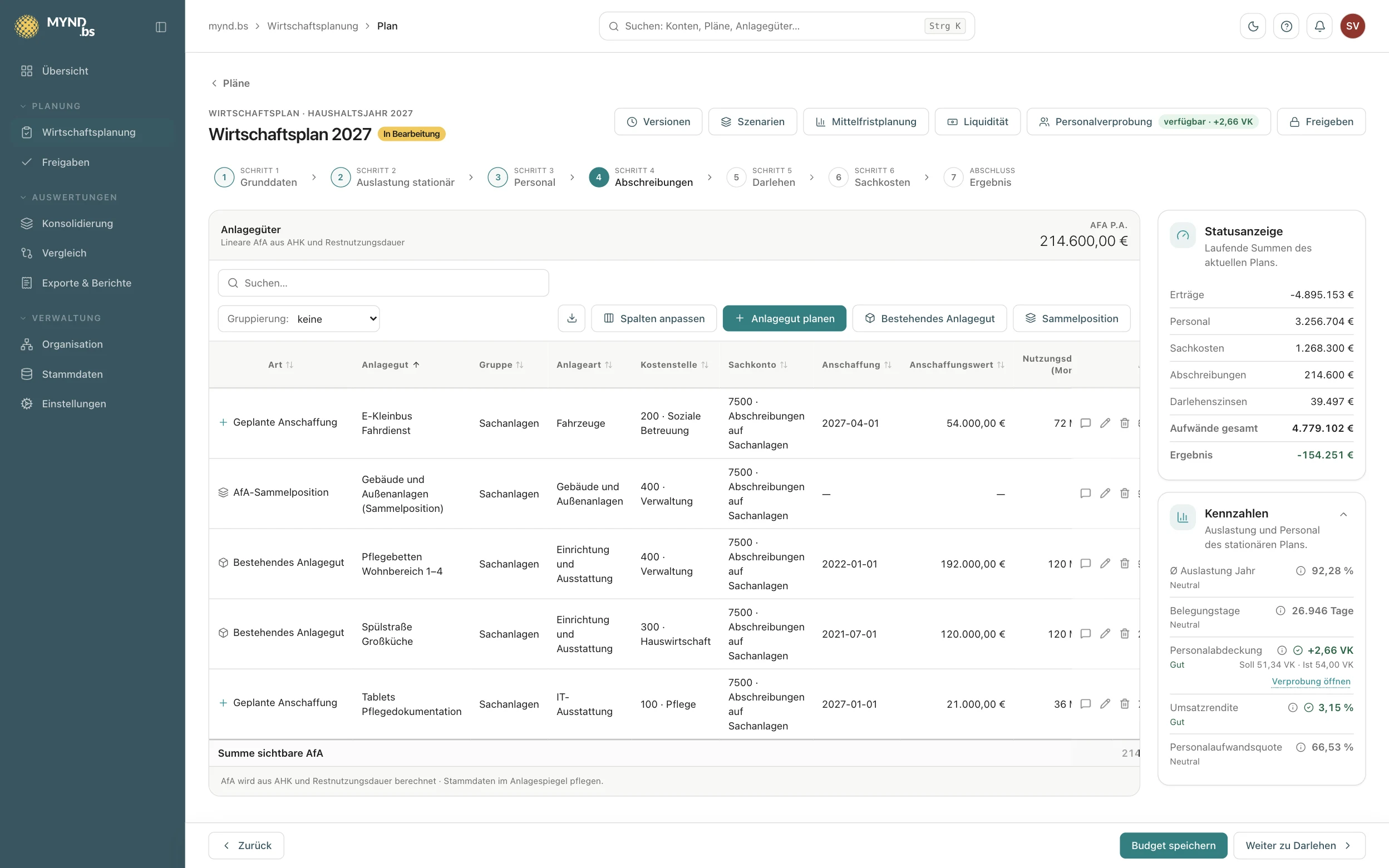Go to step 3 Personal
Viewport: 1389px width, 868px height.
click(521, 177)
